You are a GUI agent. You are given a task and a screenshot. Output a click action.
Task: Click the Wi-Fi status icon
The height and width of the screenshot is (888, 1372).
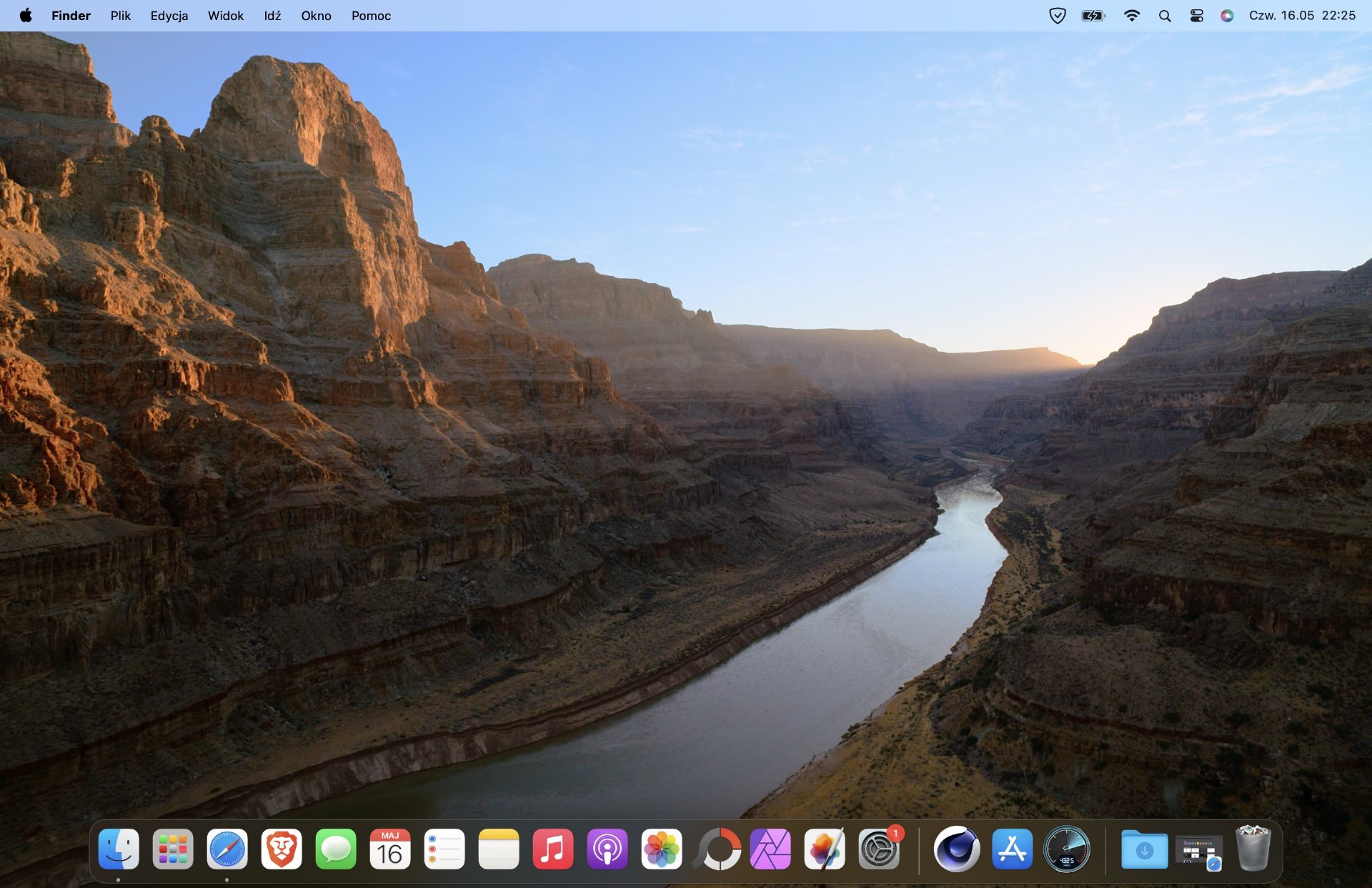[x=1131, y=16]
